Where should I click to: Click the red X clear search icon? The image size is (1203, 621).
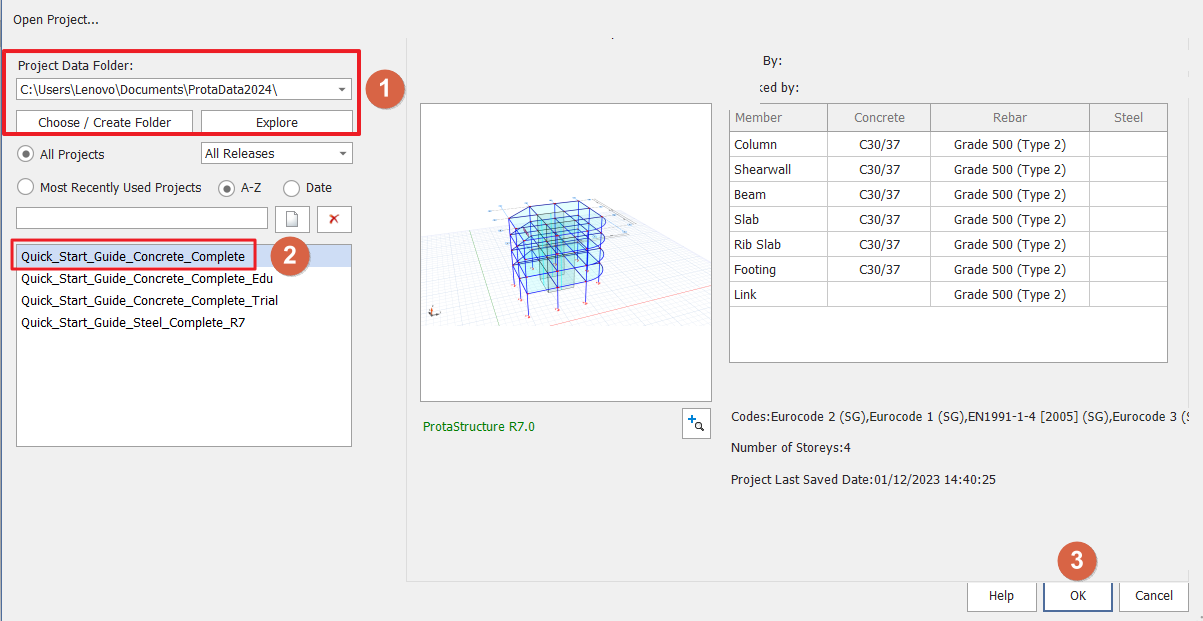pyautogui.click(x=334, y=219)
